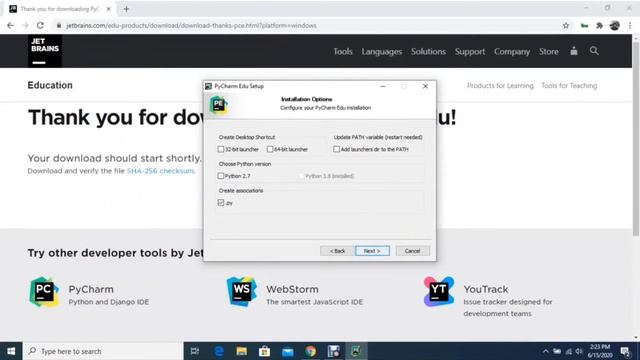This screenshot has height=360, width=640.
Task: Close the Thank you for downloading tab
Action: point(109,9)
